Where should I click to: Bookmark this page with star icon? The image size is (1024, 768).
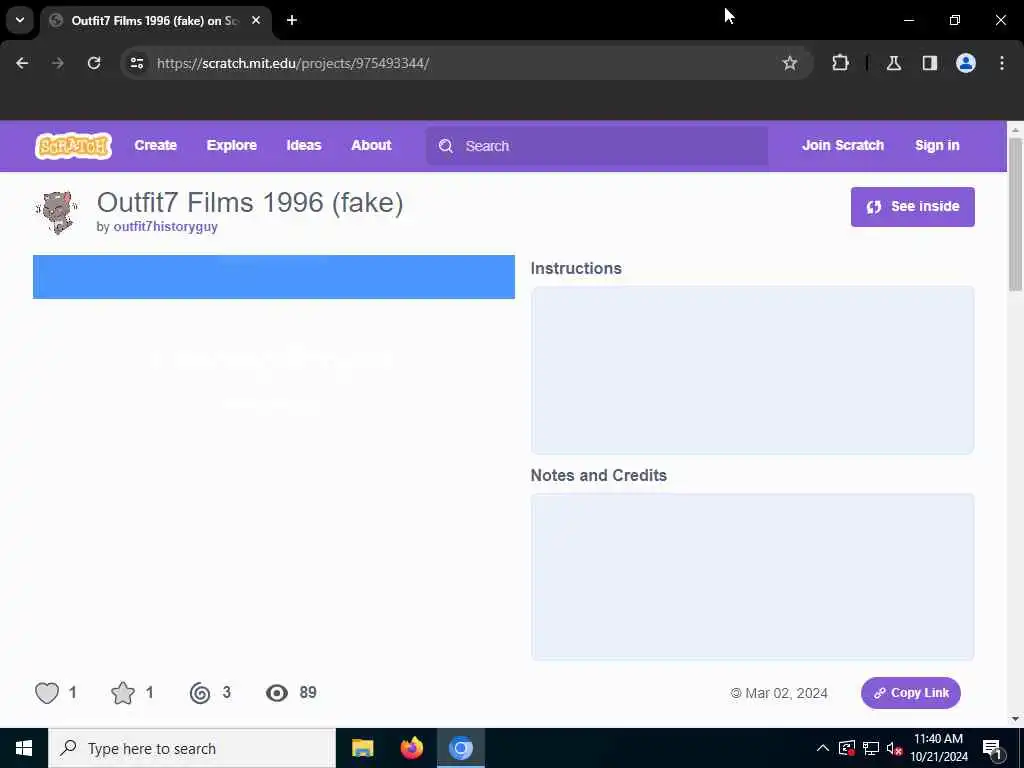tap(790, 63)
